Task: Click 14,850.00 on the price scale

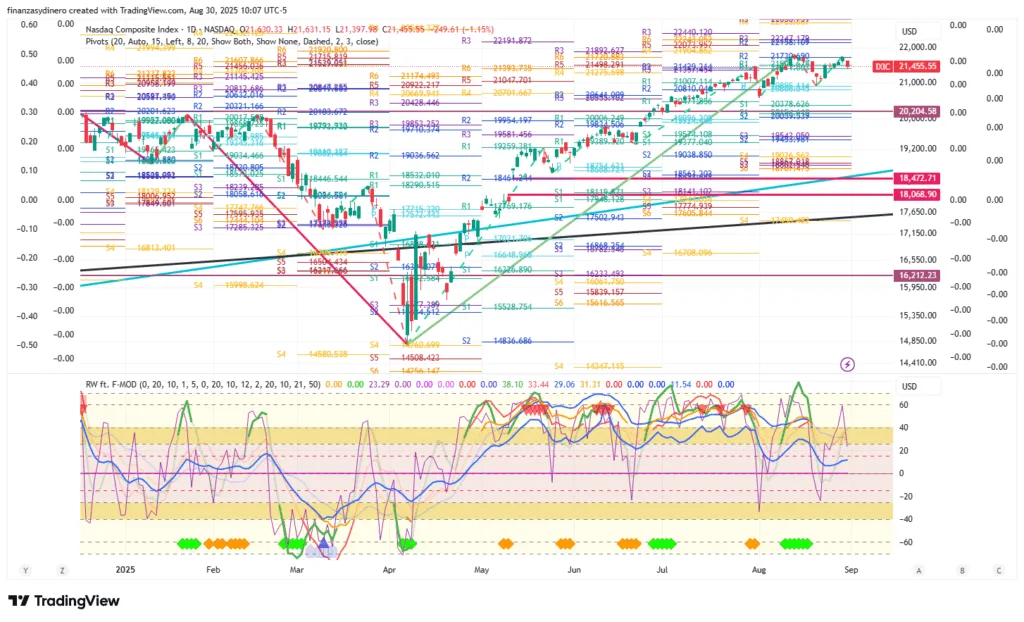Action: pos(918,341)
